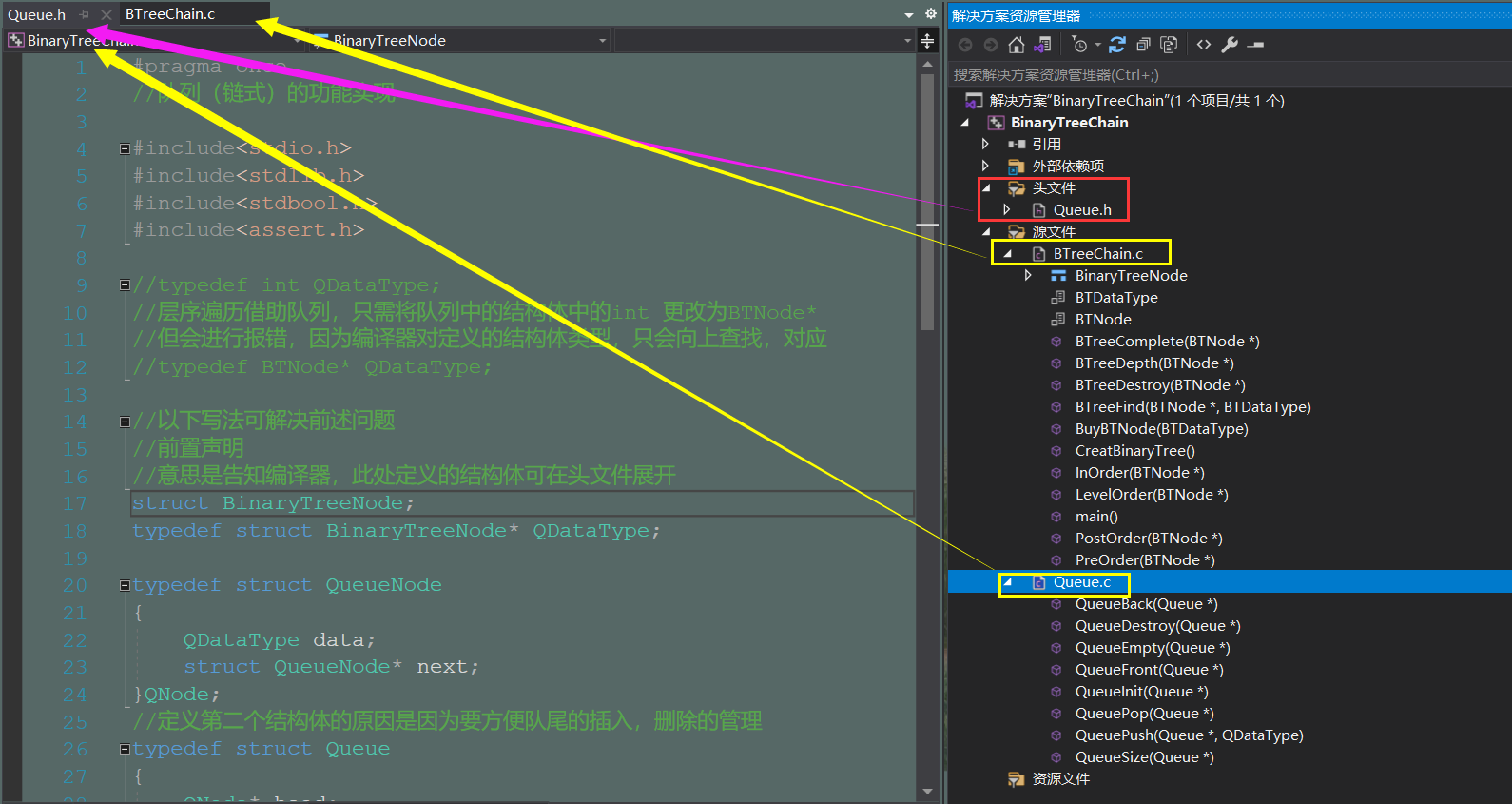Image resolution: width=1512 pixels, height=804 pixels.
Task: Select PreOrder(BTNode *) function
Action: click(1145, 559)
